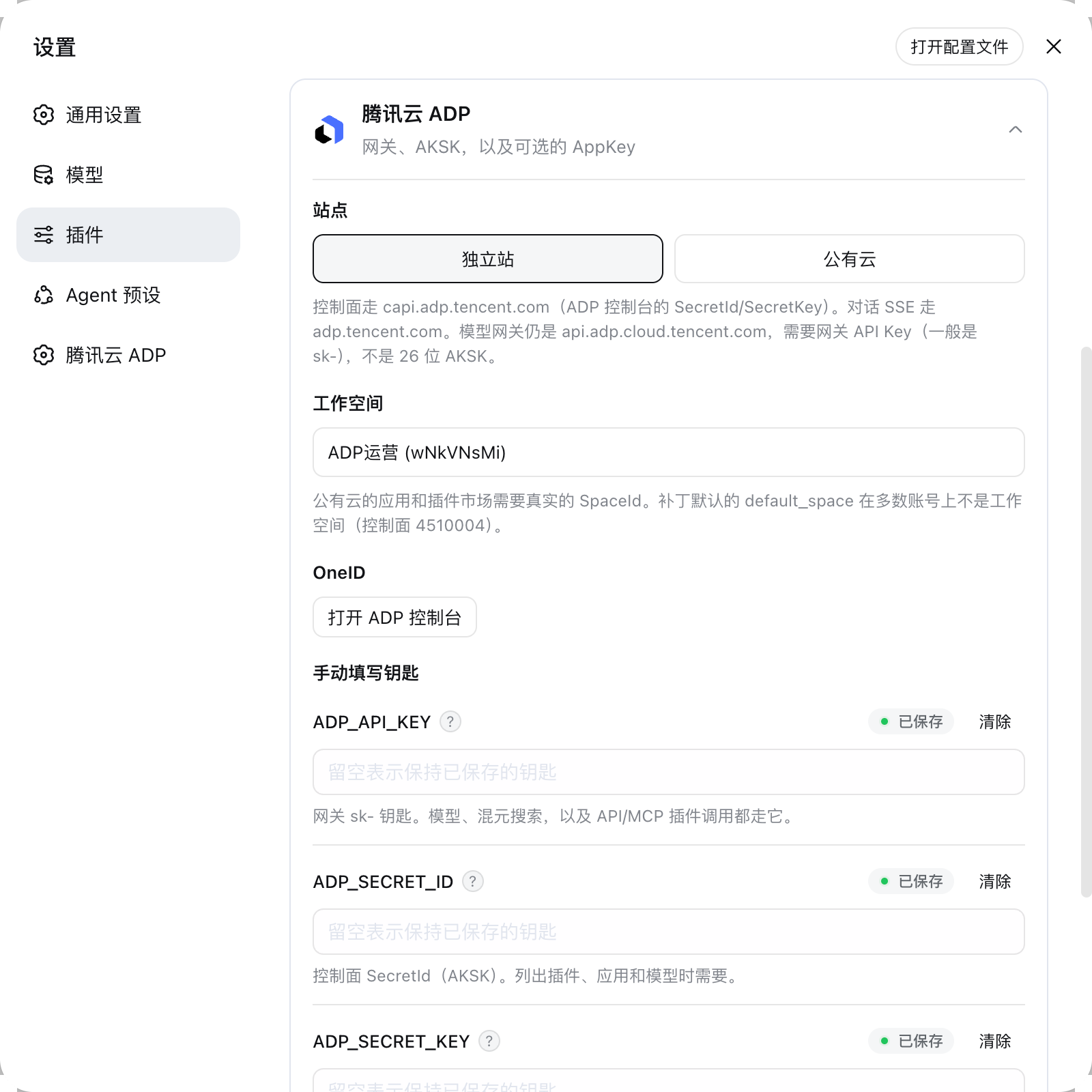1092x1092 pixels.
Task: Clear the saved ADP_API_KEY with 清除
Action: click(x=995, y=721)
